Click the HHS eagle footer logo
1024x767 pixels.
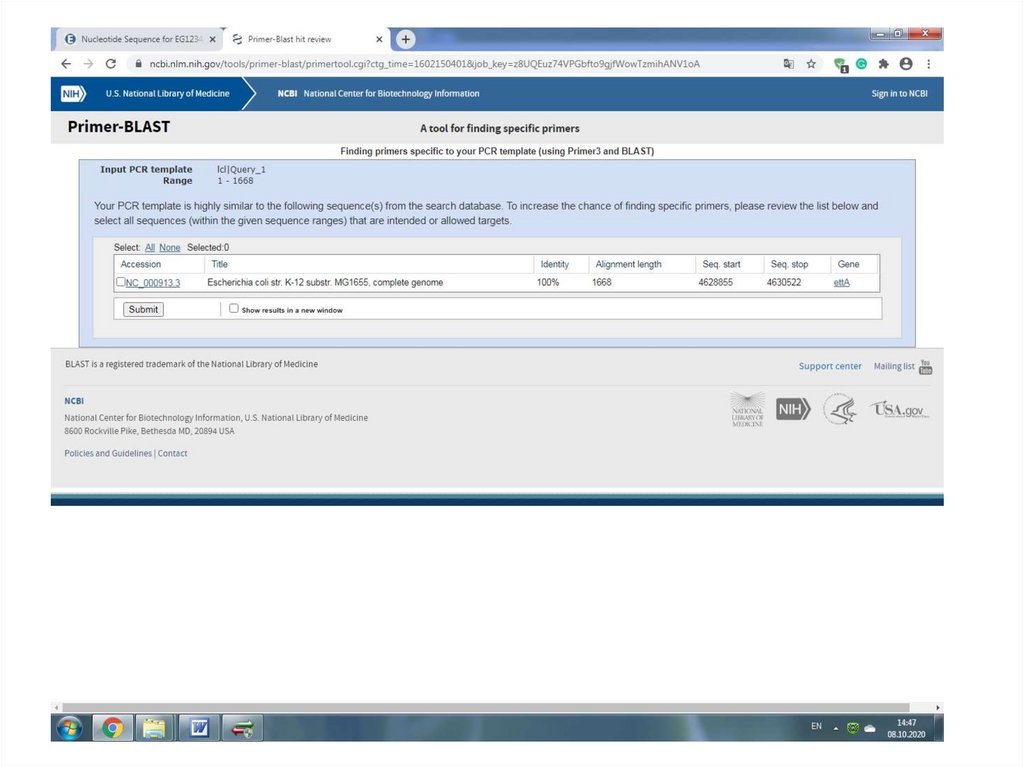point(840,410)
